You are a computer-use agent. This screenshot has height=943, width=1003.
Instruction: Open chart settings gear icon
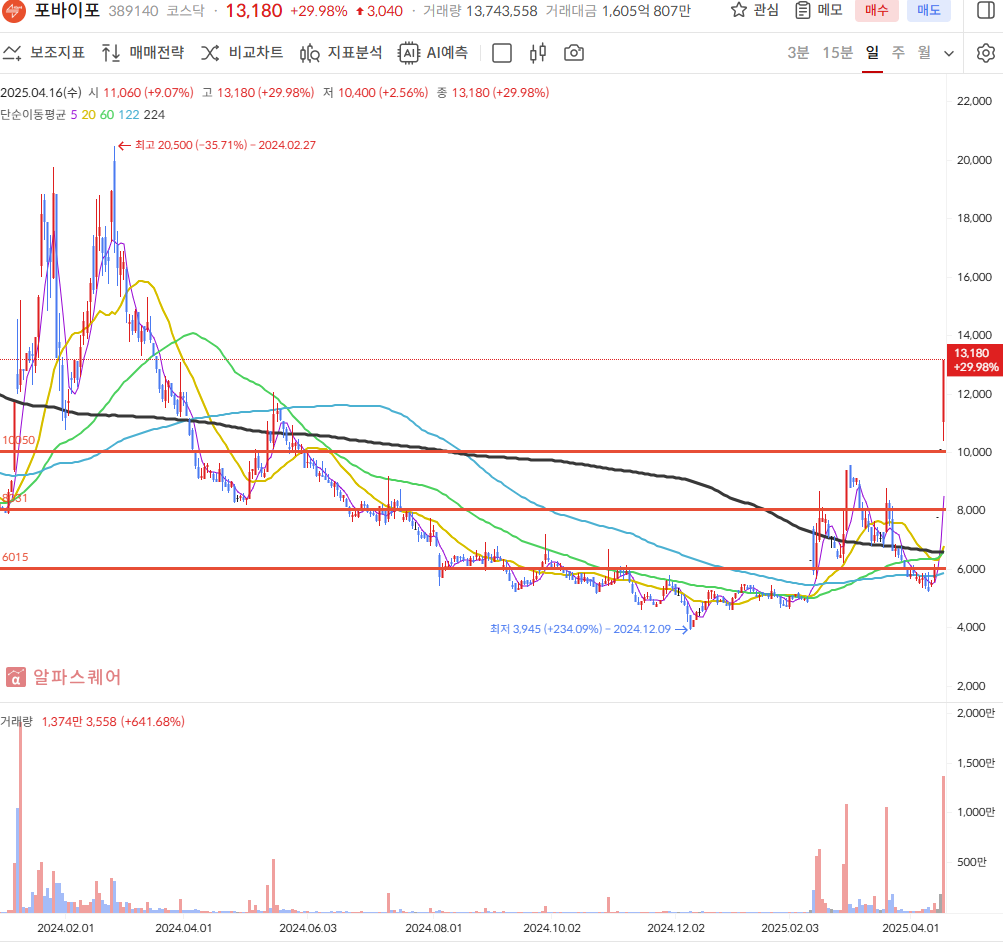click(986, 53)
